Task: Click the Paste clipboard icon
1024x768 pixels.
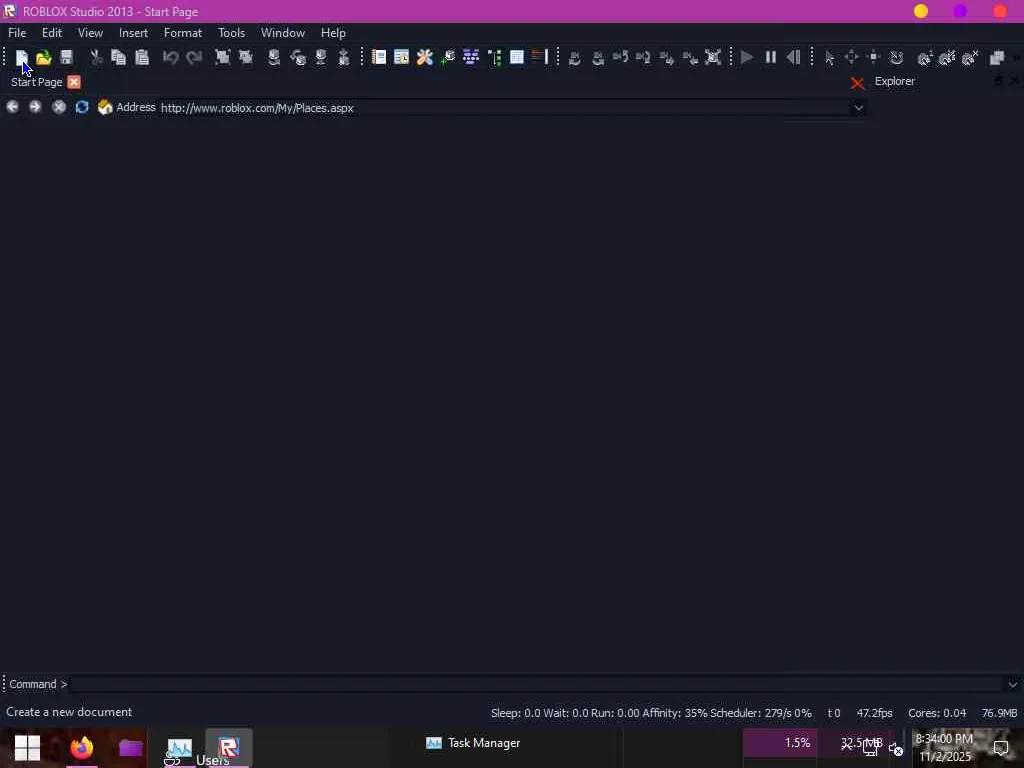Action: click(x=142, y=57)
